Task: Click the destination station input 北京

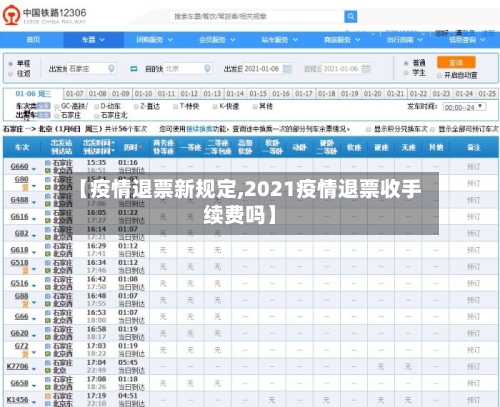Action: [188, 69]
